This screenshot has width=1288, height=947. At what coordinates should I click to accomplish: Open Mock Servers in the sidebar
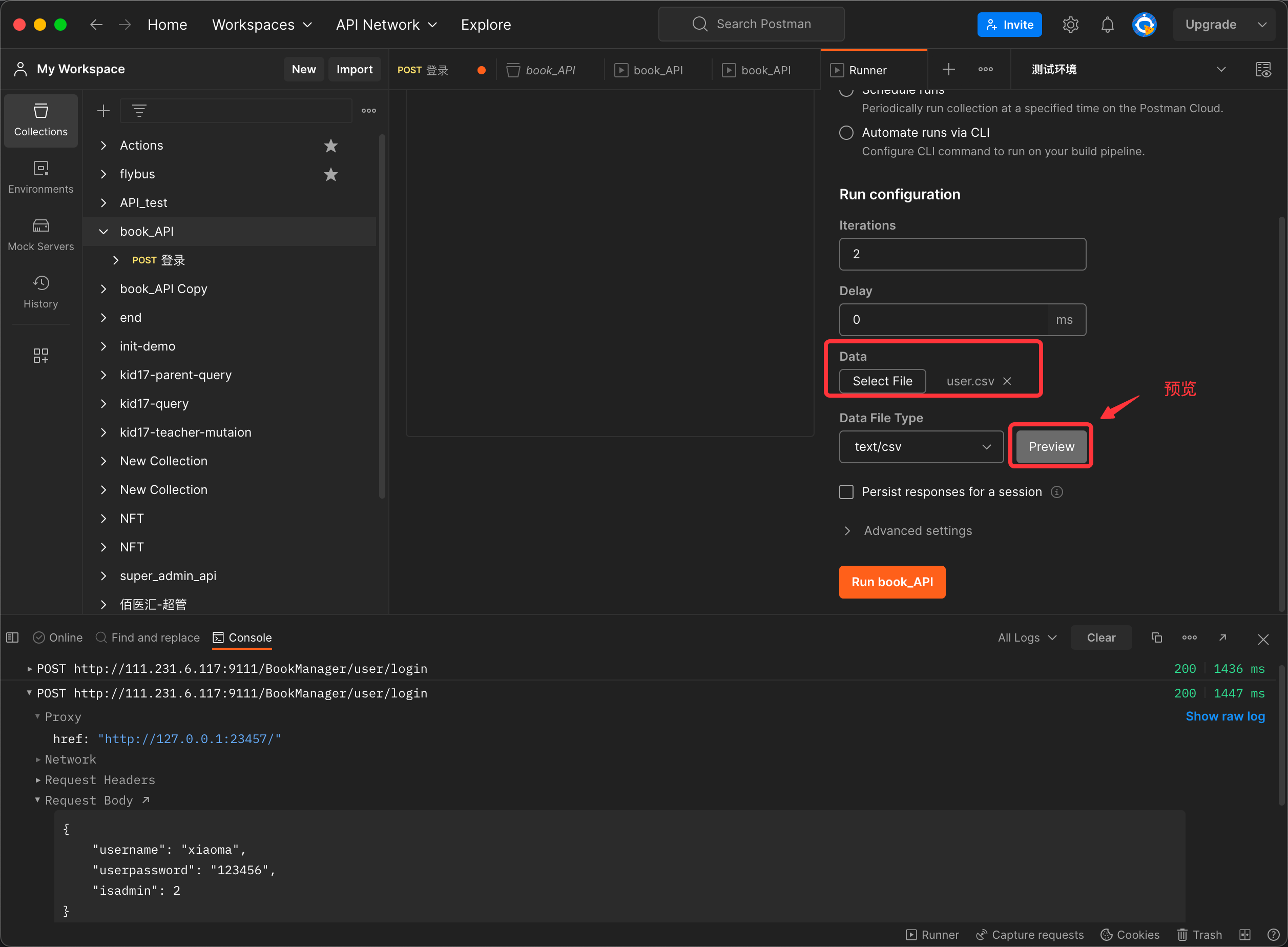40,235
